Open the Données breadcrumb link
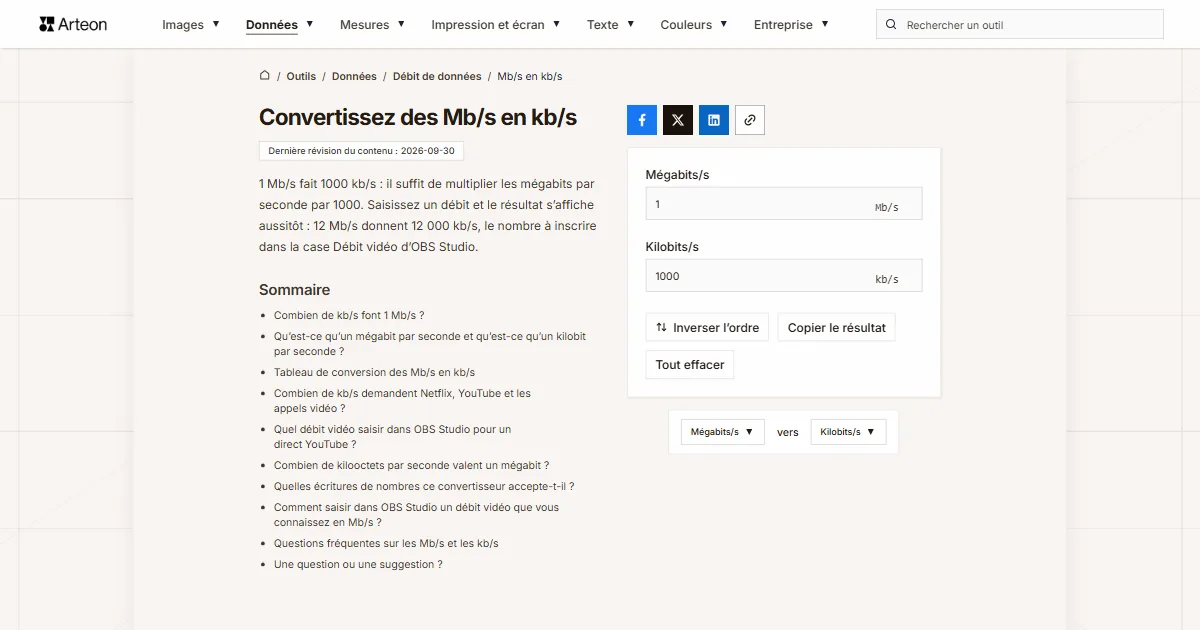This screenshot has height=630, width=1200. [354, 76]
